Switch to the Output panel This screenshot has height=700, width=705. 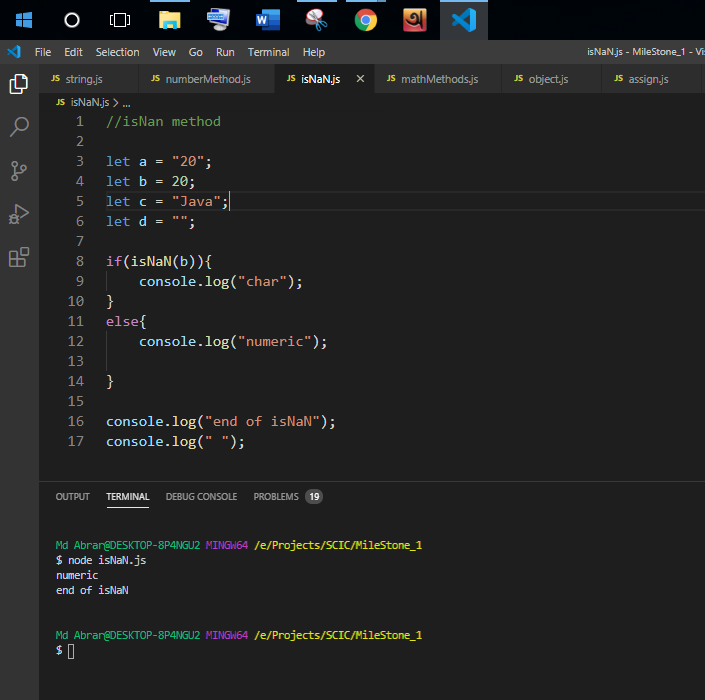pyautogui.click(x=72, y=496)
